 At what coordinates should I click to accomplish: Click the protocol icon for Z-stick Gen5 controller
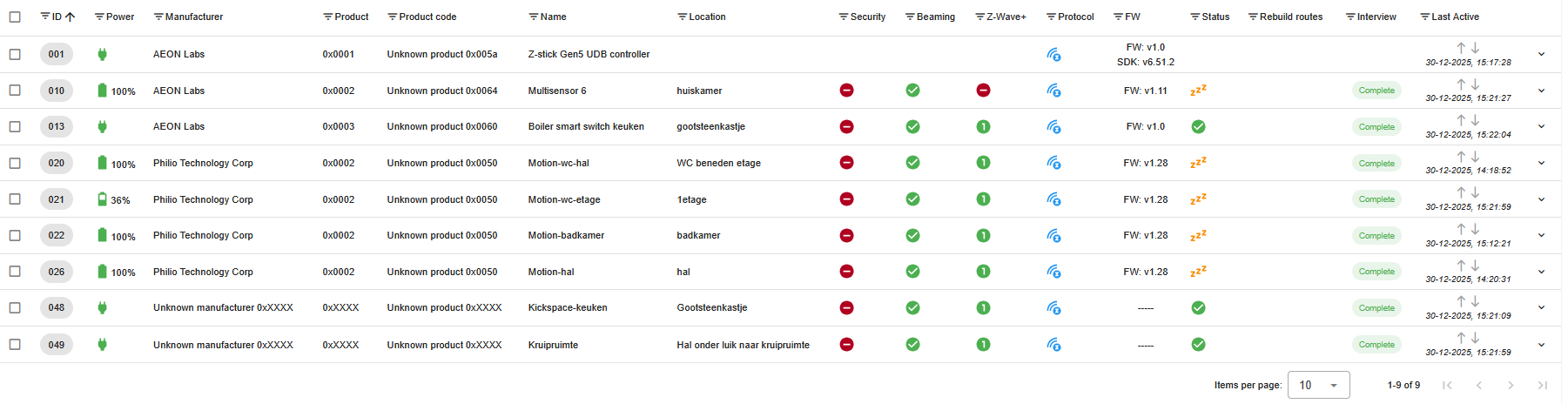[x=1053, y=55]
